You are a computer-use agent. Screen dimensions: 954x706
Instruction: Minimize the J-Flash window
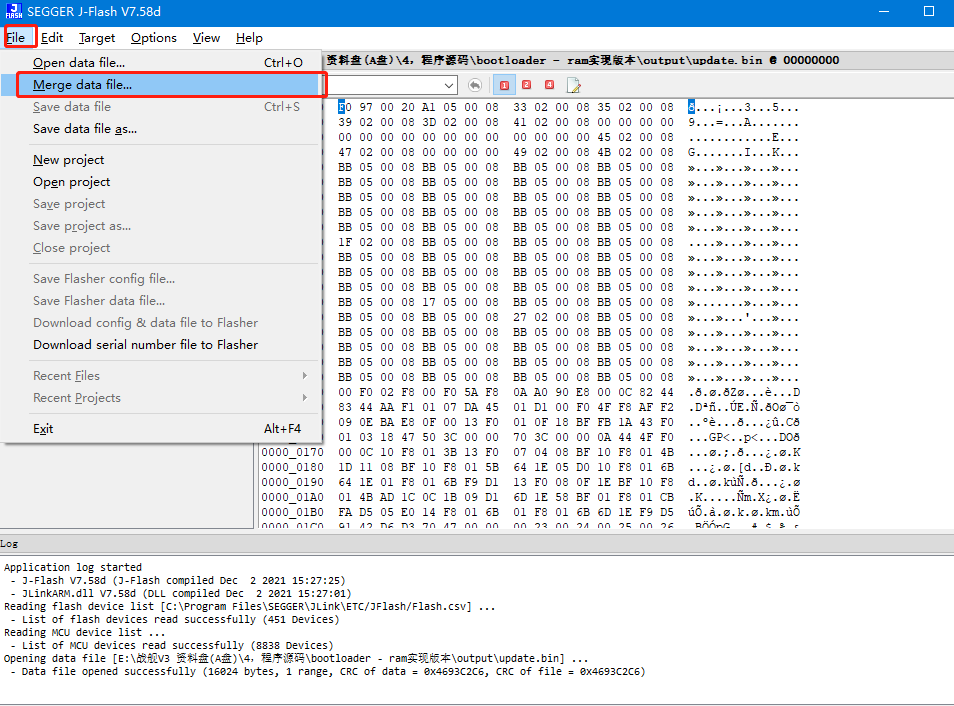coord(884,12)
